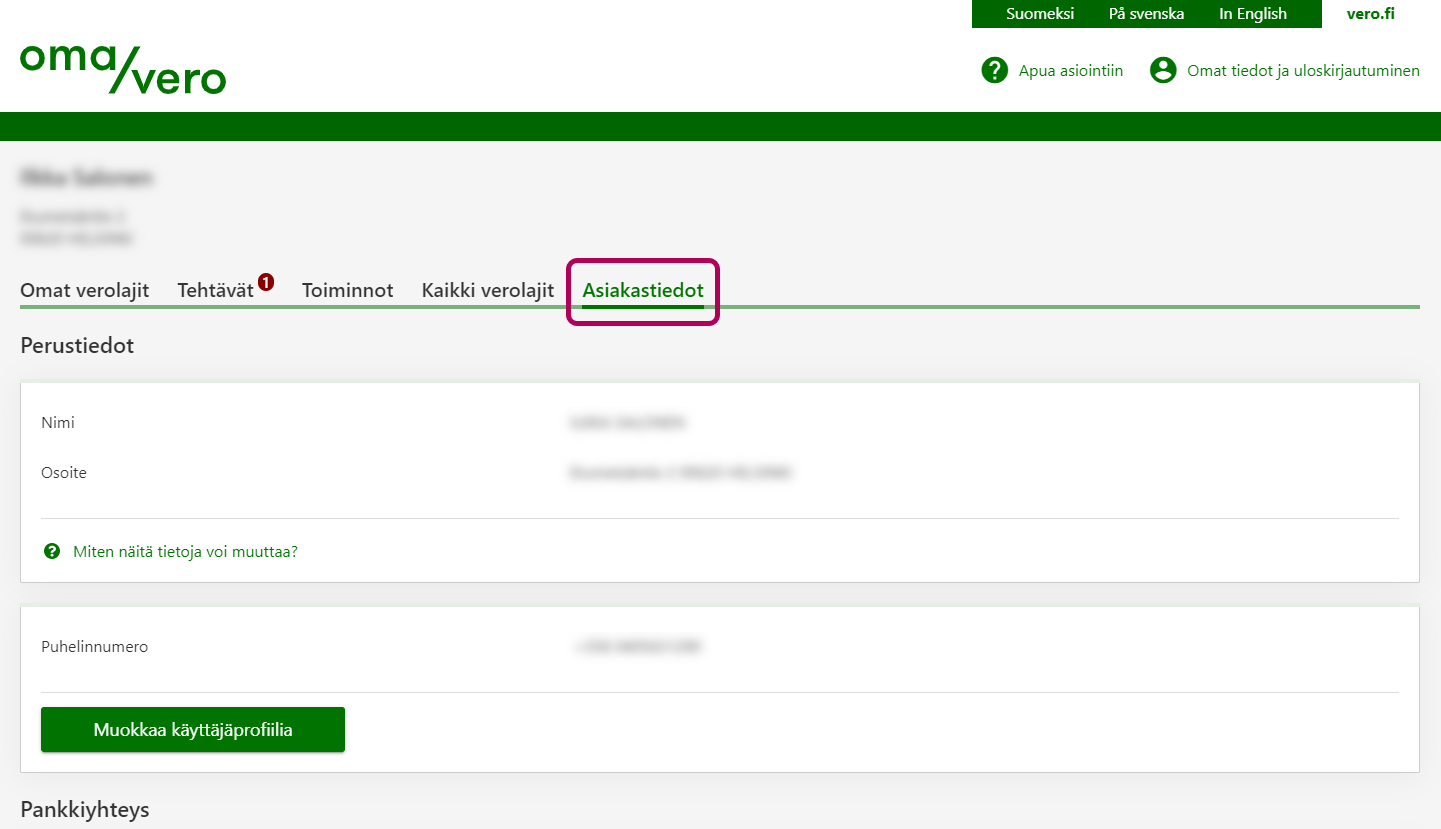Image resolution: width=1441 pixels, height=829 pixels.
Task: Switch to the Toiminnot tab
Action: click(347, 291)
